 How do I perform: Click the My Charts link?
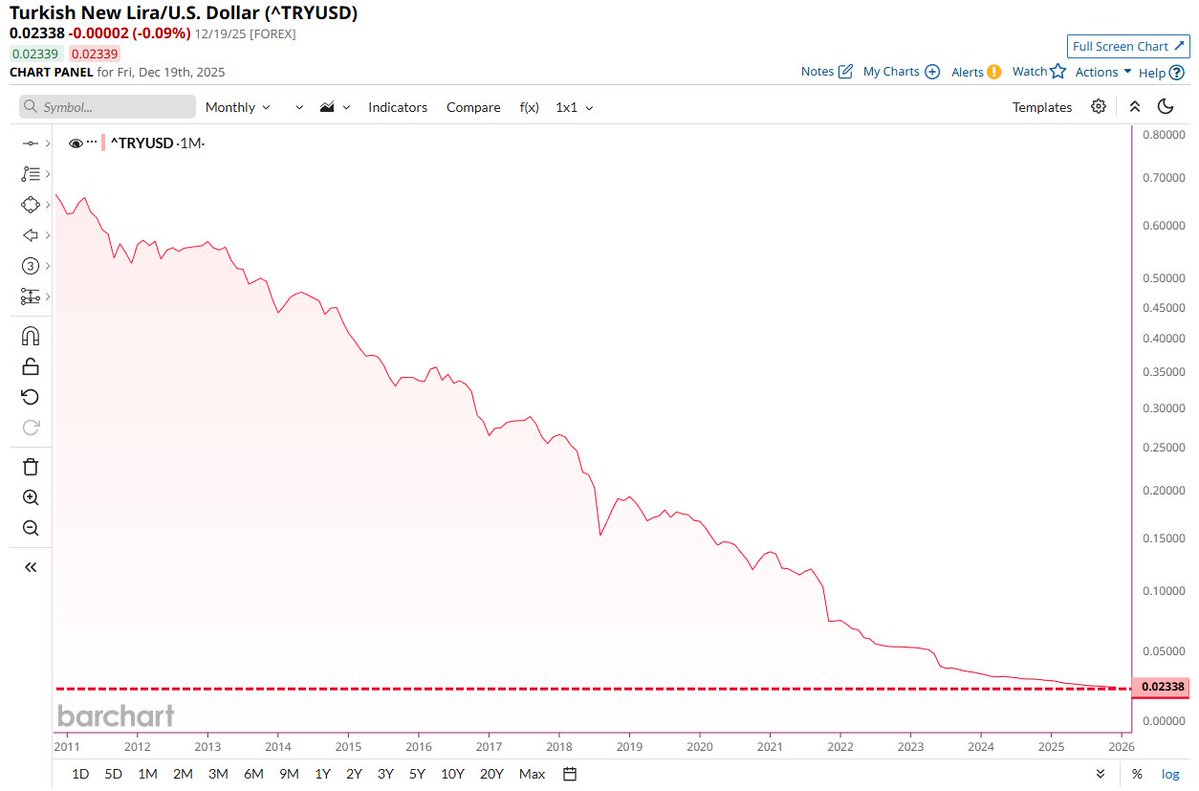[x=901, y=72]
